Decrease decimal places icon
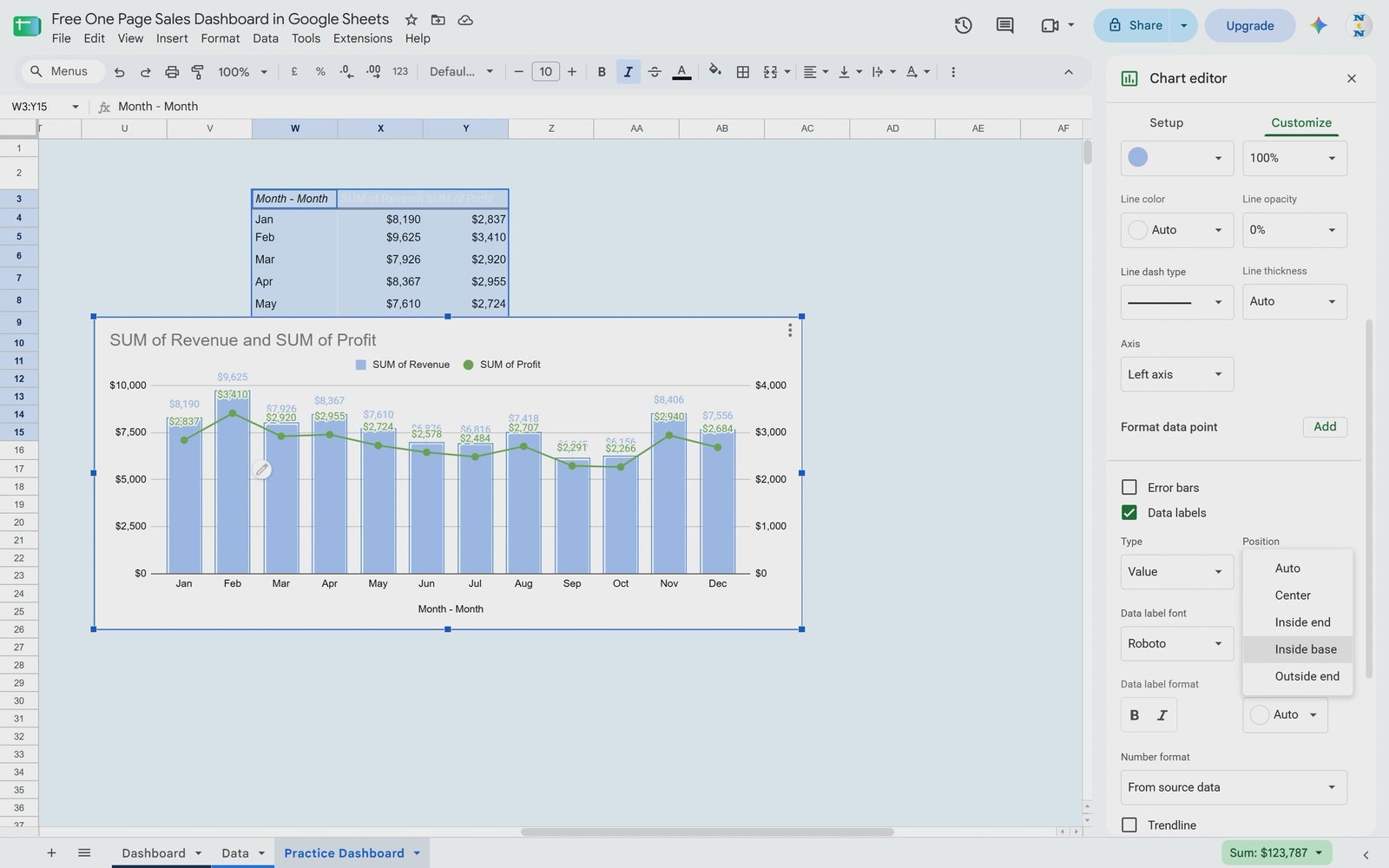 346,72
